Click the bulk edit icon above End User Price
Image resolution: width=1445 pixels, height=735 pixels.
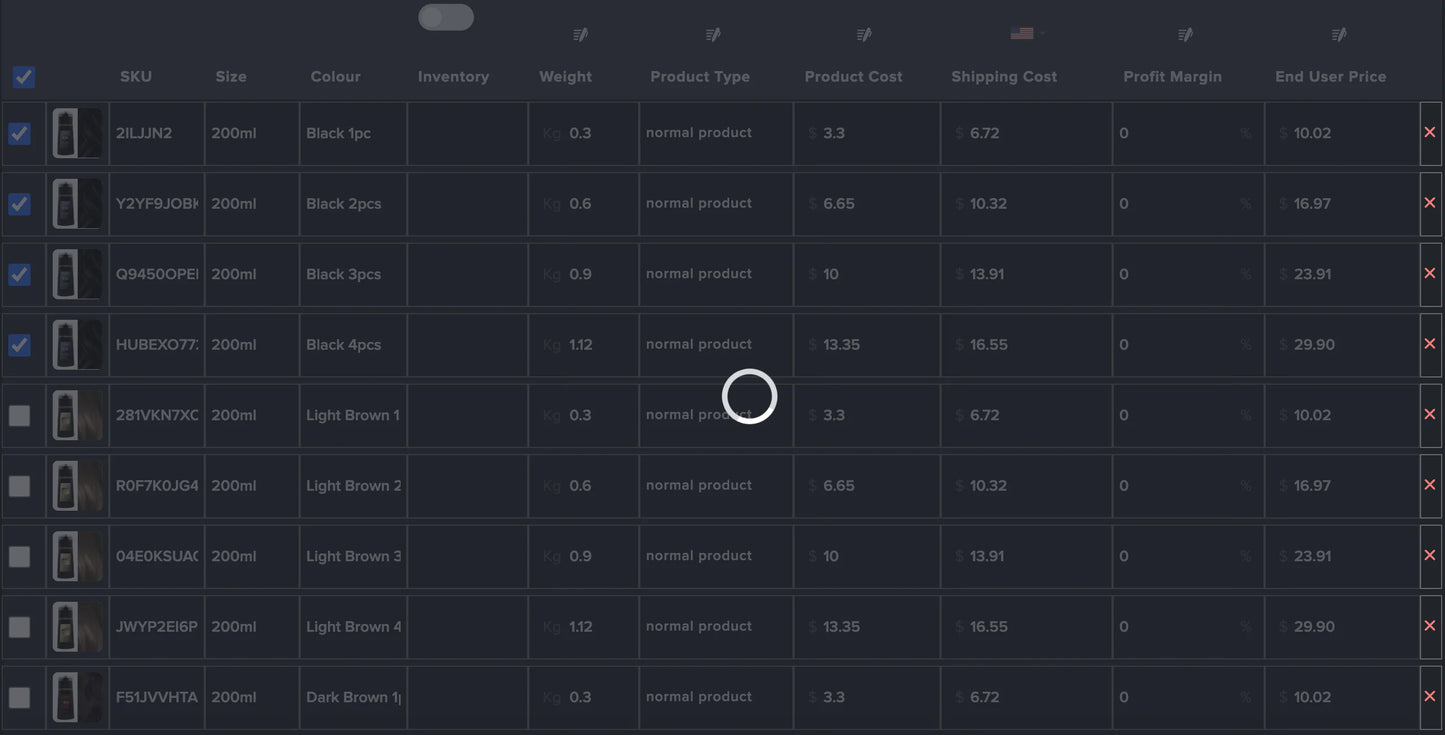tap(1339, 35)
